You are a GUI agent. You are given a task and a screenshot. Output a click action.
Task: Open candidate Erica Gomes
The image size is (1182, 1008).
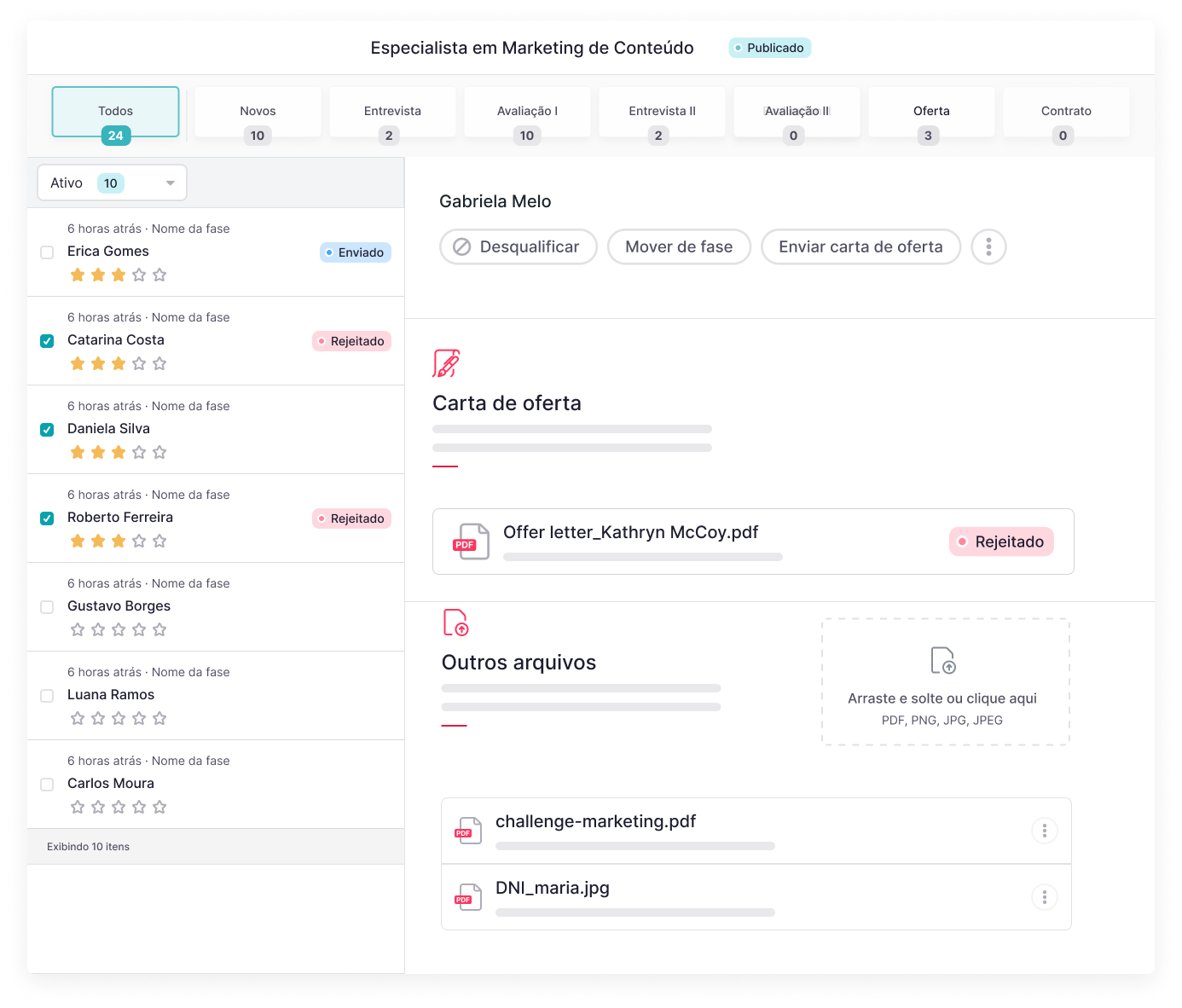click(x=108, y=251)
